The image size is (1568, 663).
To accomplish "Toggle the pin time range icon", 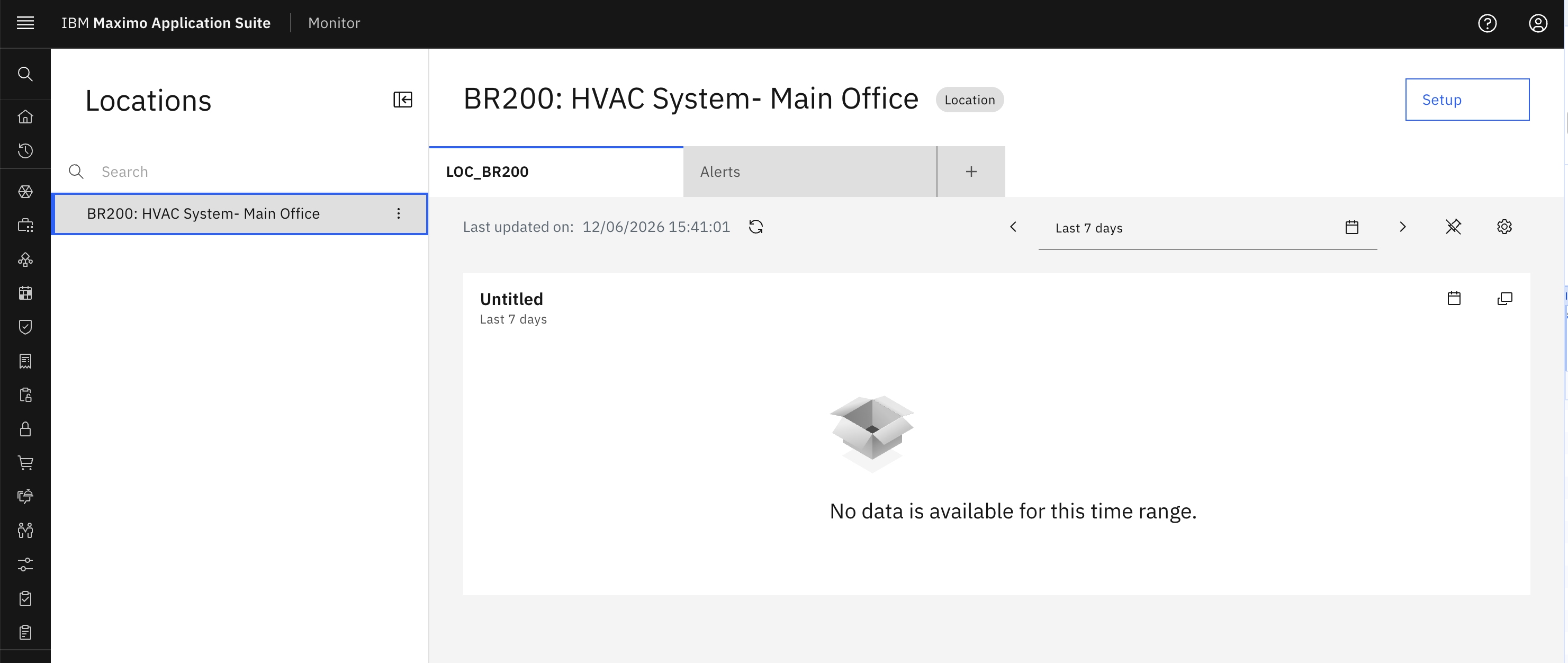I will [x=1453, y=227].
